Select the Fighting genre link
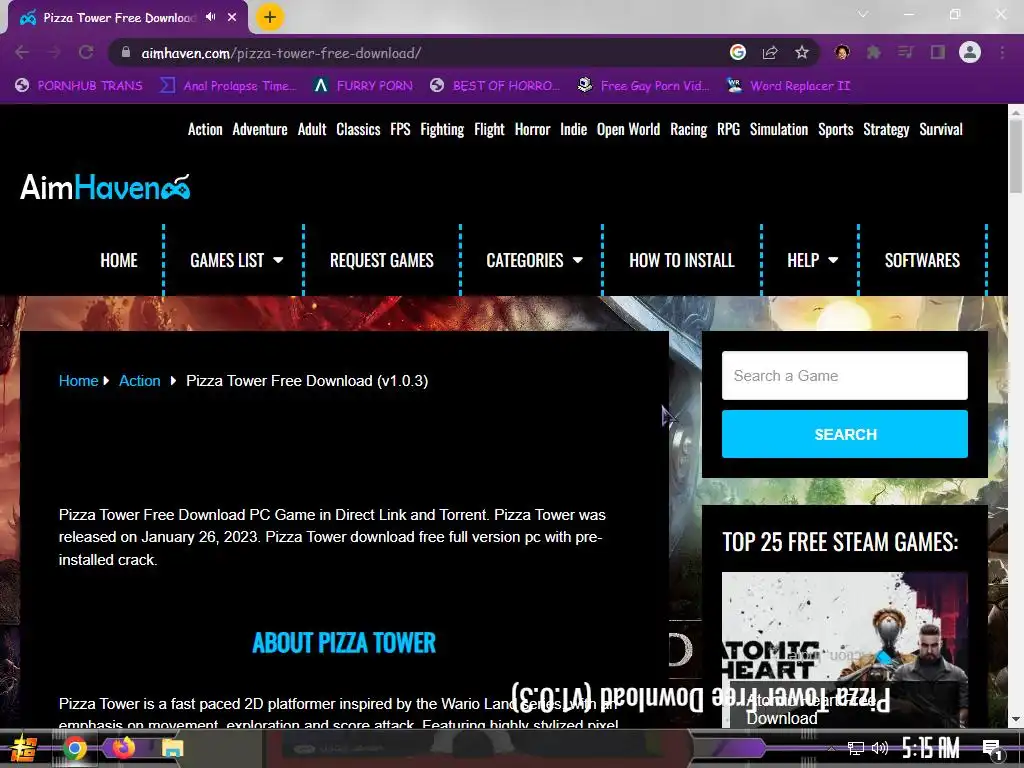 point(442,129)
